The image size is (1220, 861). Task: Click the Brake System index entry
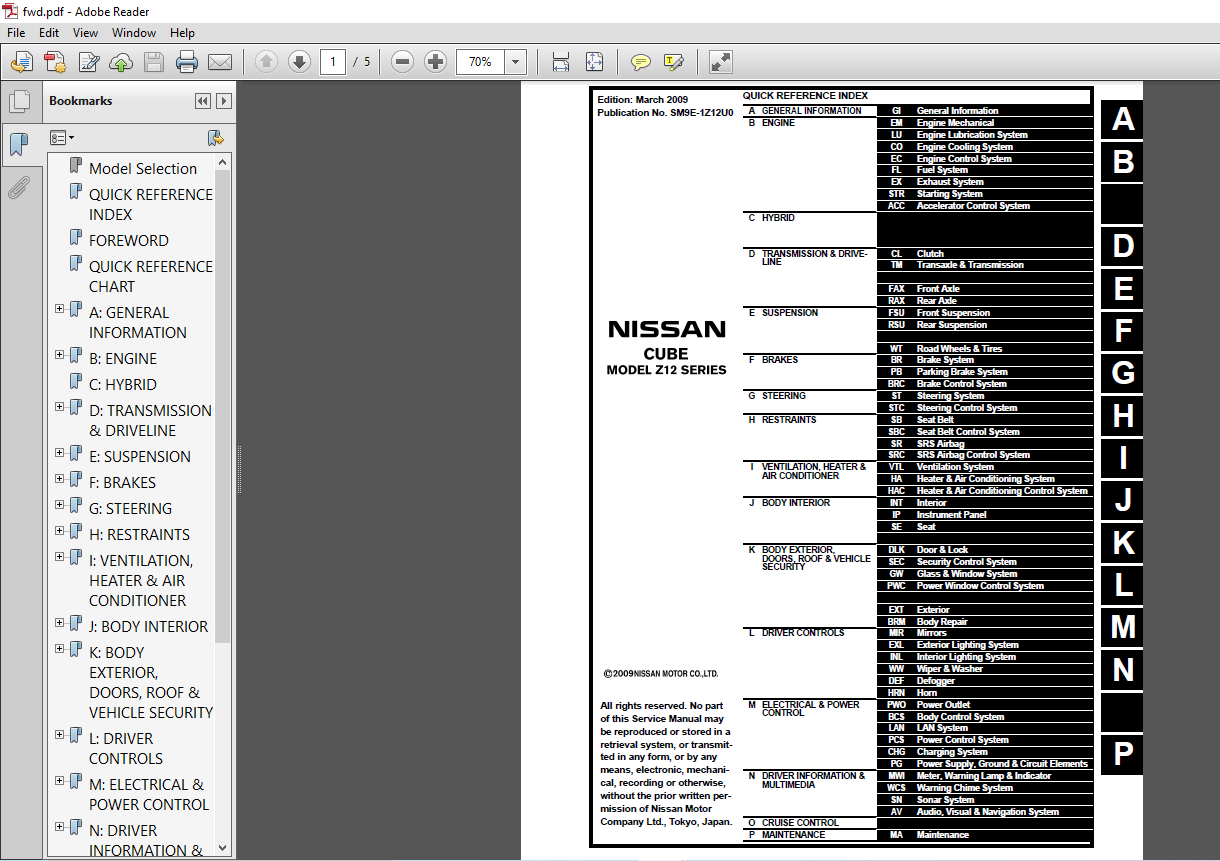(x=945, y=360)
